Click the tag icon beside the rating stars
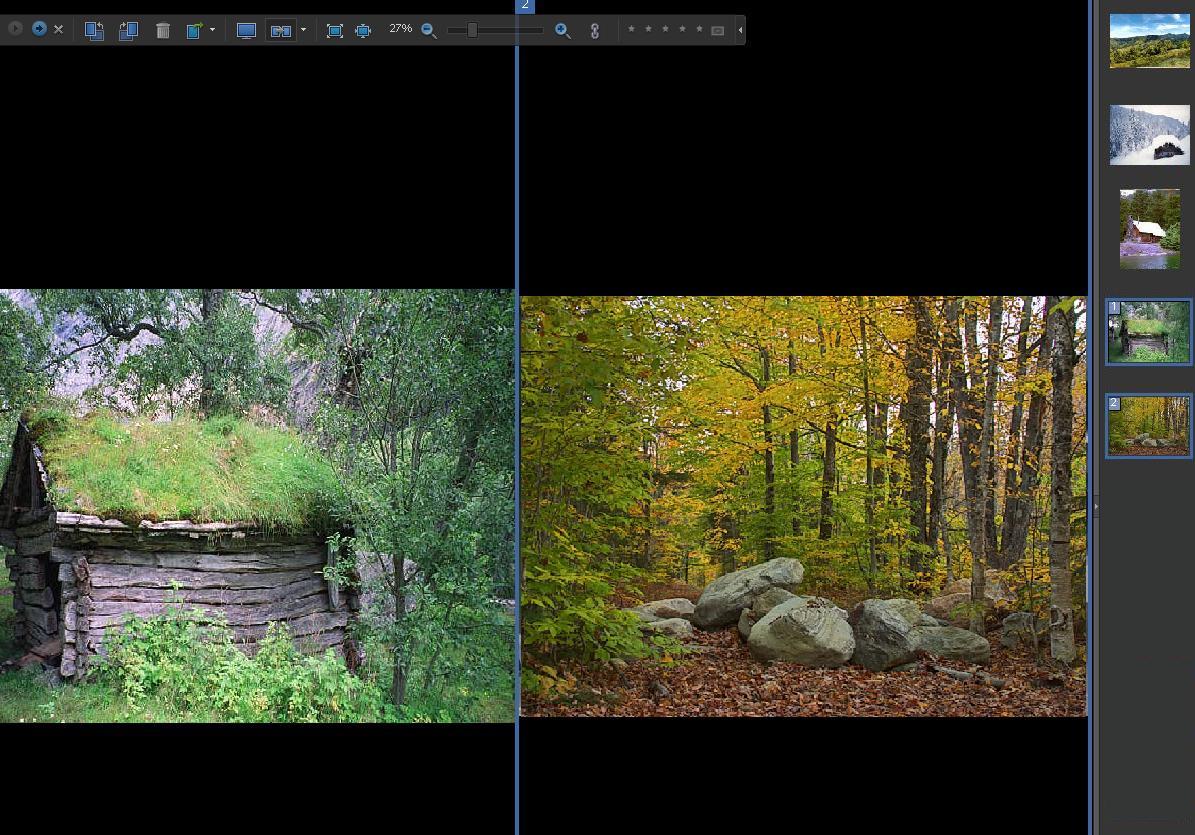Screen dimensions: 1195x835 pyautogui.click(x=717, y=30)
